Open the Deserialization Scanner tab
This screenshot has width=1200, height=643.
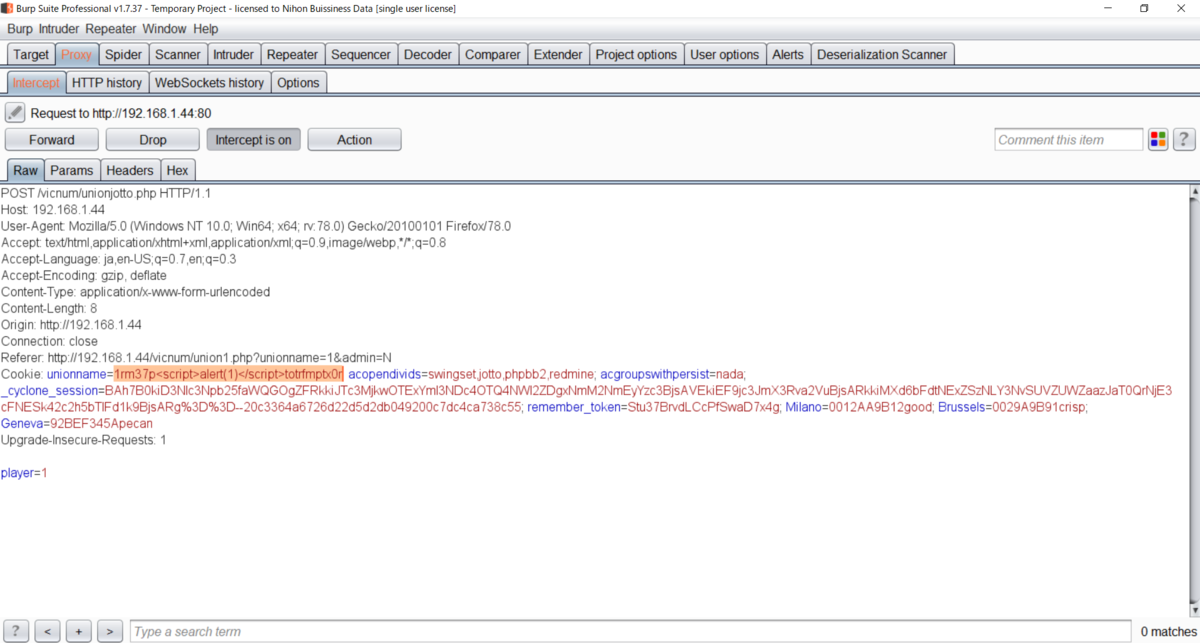883,54
